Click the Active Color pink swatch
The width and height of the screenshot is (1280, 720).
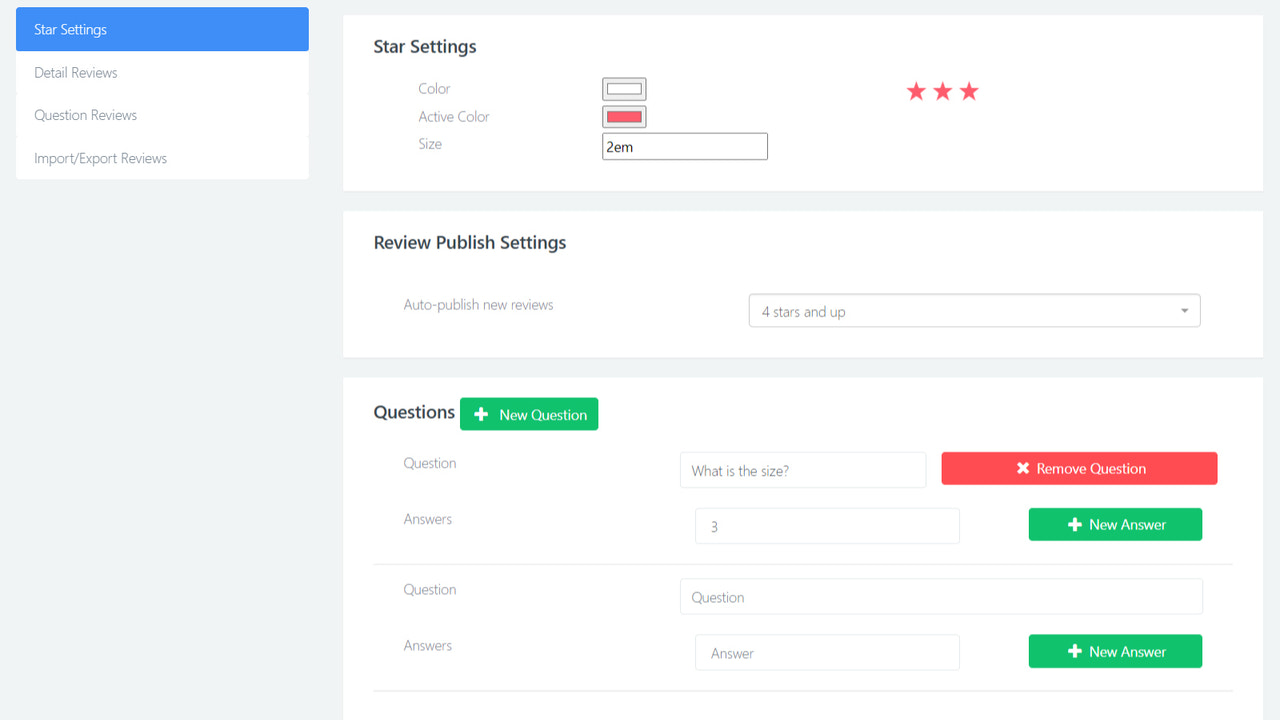(623, 116)
